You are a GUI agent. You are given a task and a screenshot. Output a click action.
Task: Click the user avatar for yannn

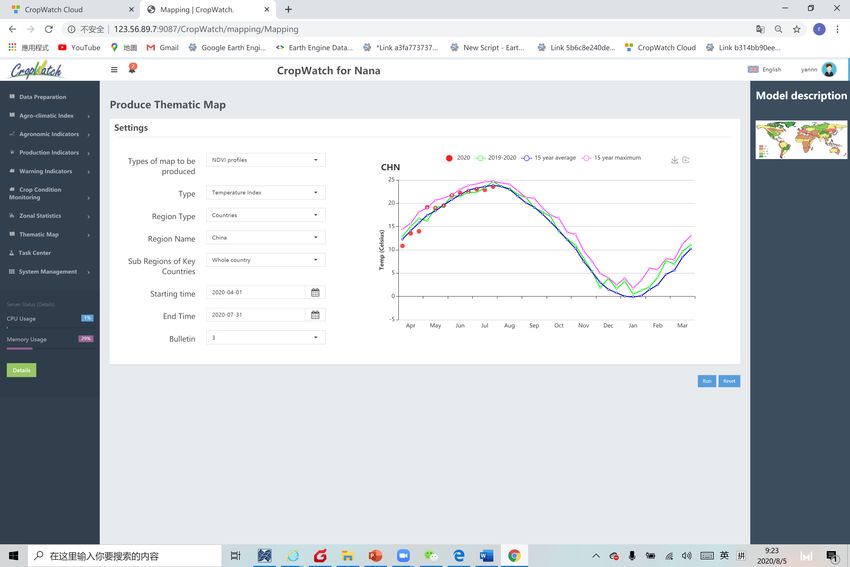click(829, 69)
